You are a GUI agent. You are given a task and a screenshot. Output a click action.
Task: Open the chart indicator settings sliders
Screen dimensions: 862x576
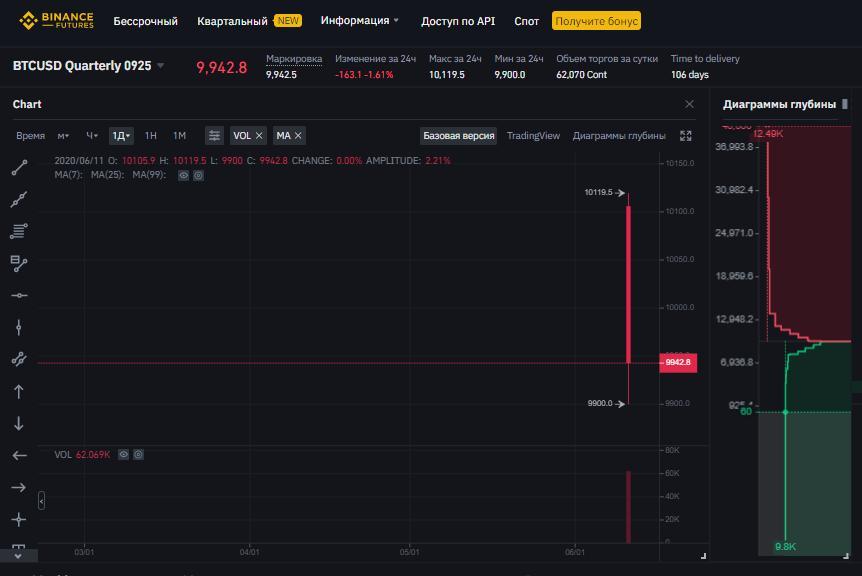214,136
